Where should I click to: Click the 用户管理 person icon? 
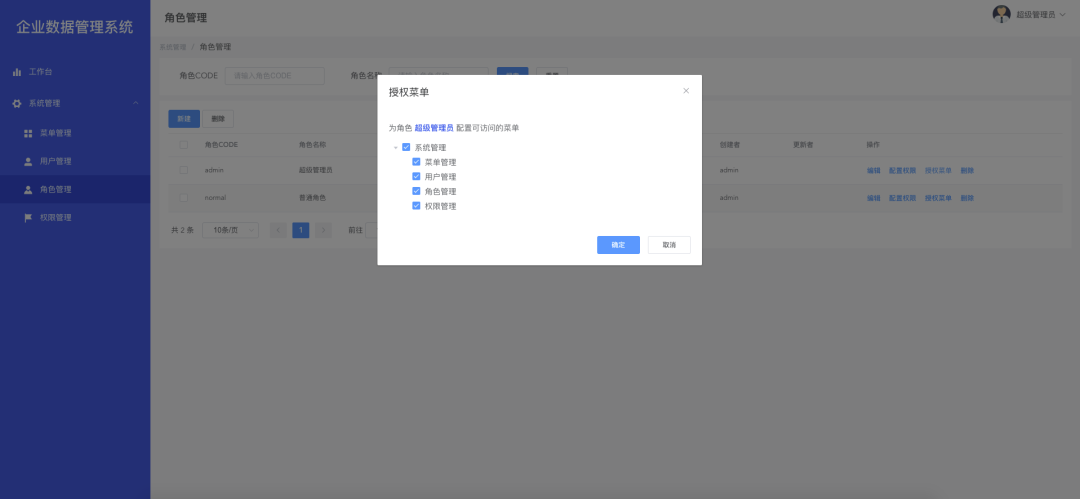click(28, 161)
